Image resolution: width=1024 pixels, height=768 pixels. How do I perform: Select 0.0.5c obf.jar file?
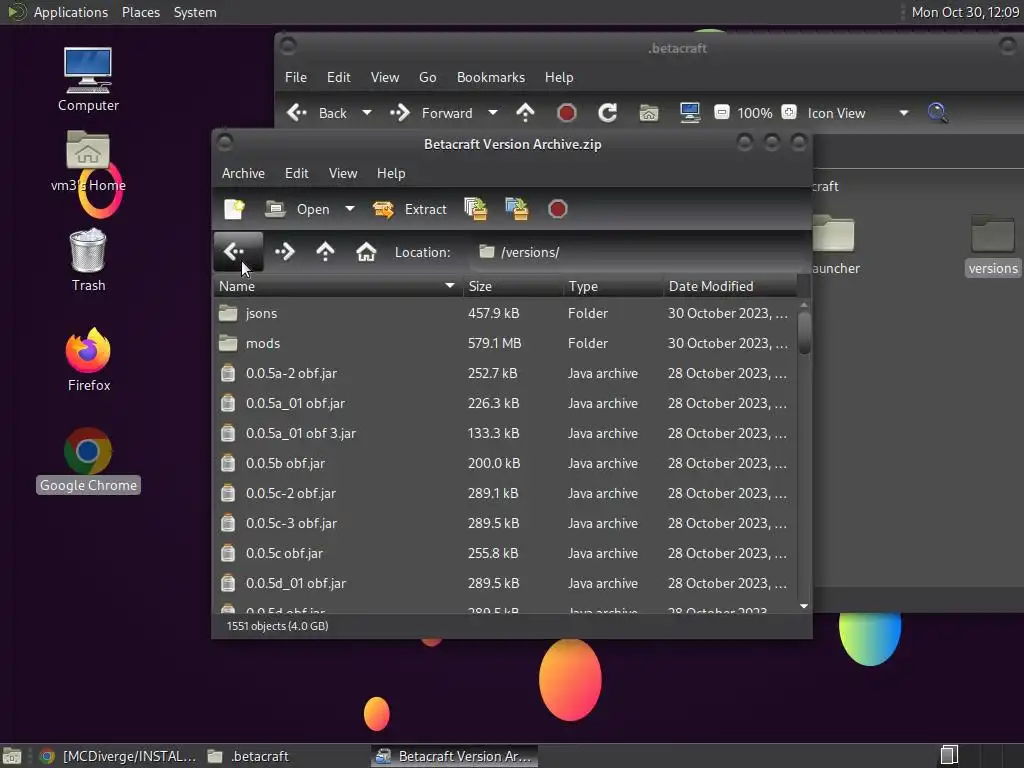click(505, 554)
